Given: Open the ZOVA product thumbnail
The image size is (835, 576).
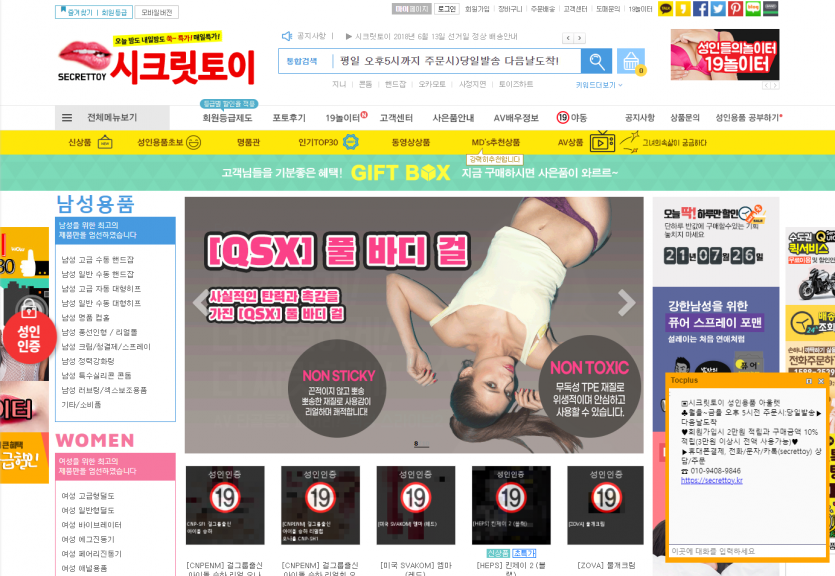Looking at the screenshot, I should [603, 505].
